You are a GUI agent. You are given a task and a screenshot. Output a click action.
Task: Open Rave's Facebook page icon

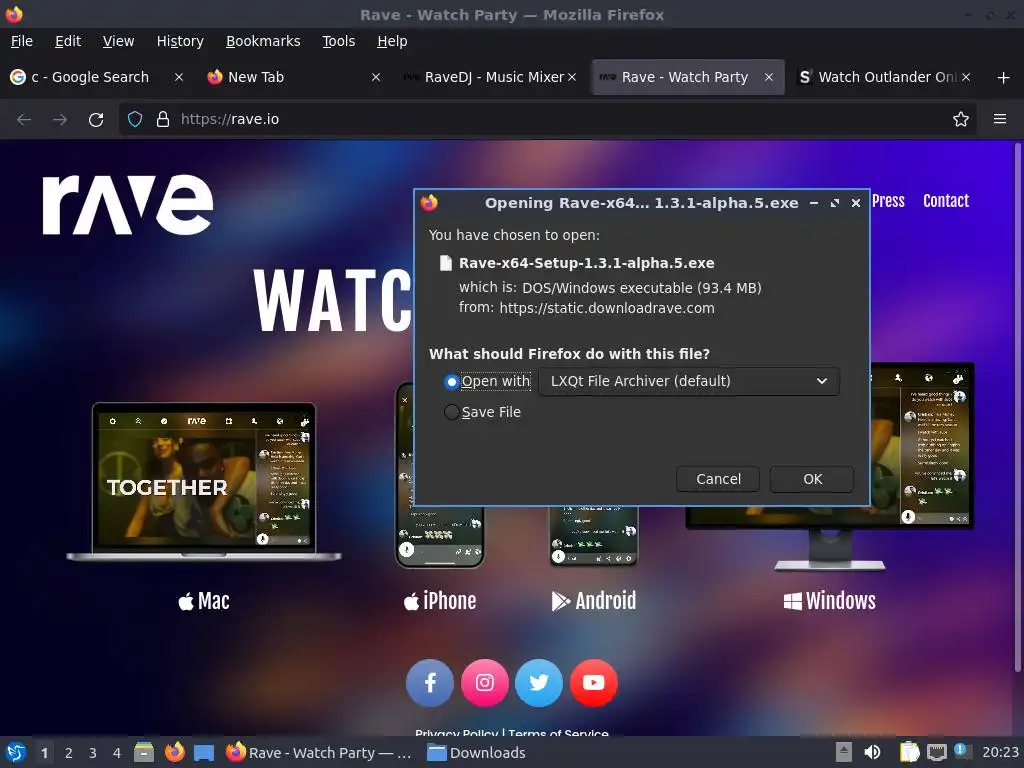430,683
